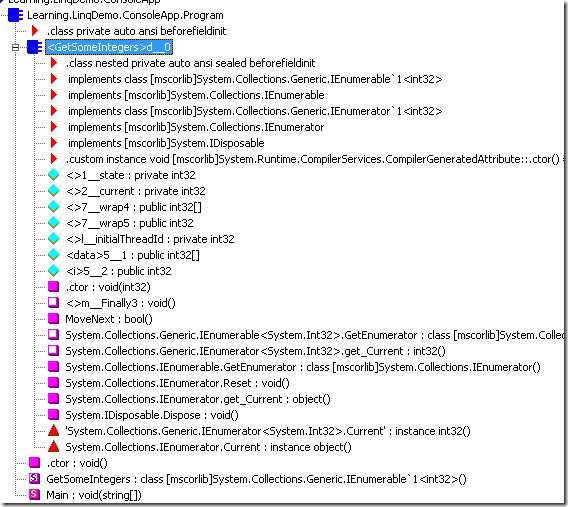Select the Learning.LinqDemo.ConsoleApp.Program node
The width and height of the screenshot is (568, 507).
(125, 15)
